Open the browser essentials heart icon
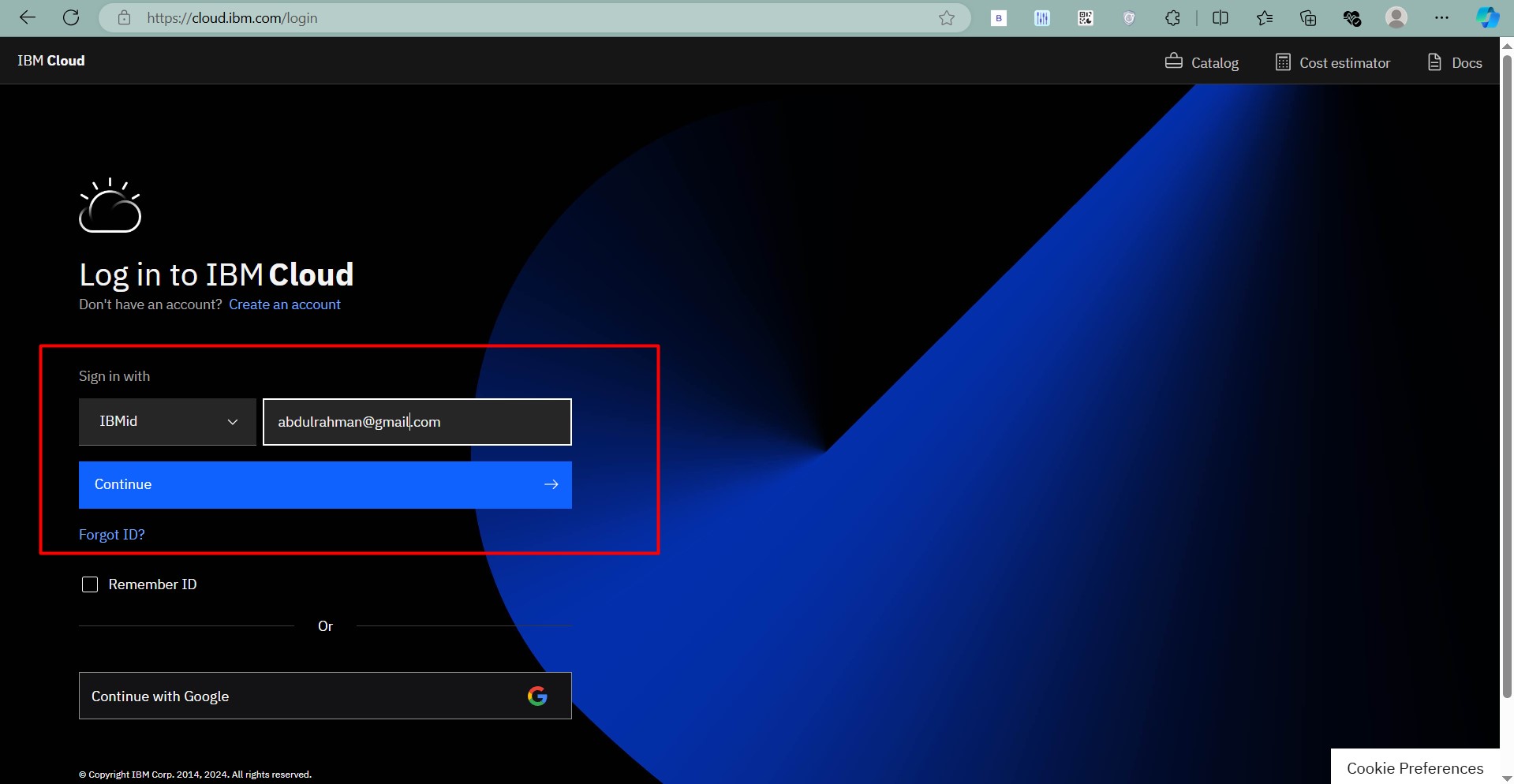Screen dimensions: 1514x784 click(x=1352, y=18)
